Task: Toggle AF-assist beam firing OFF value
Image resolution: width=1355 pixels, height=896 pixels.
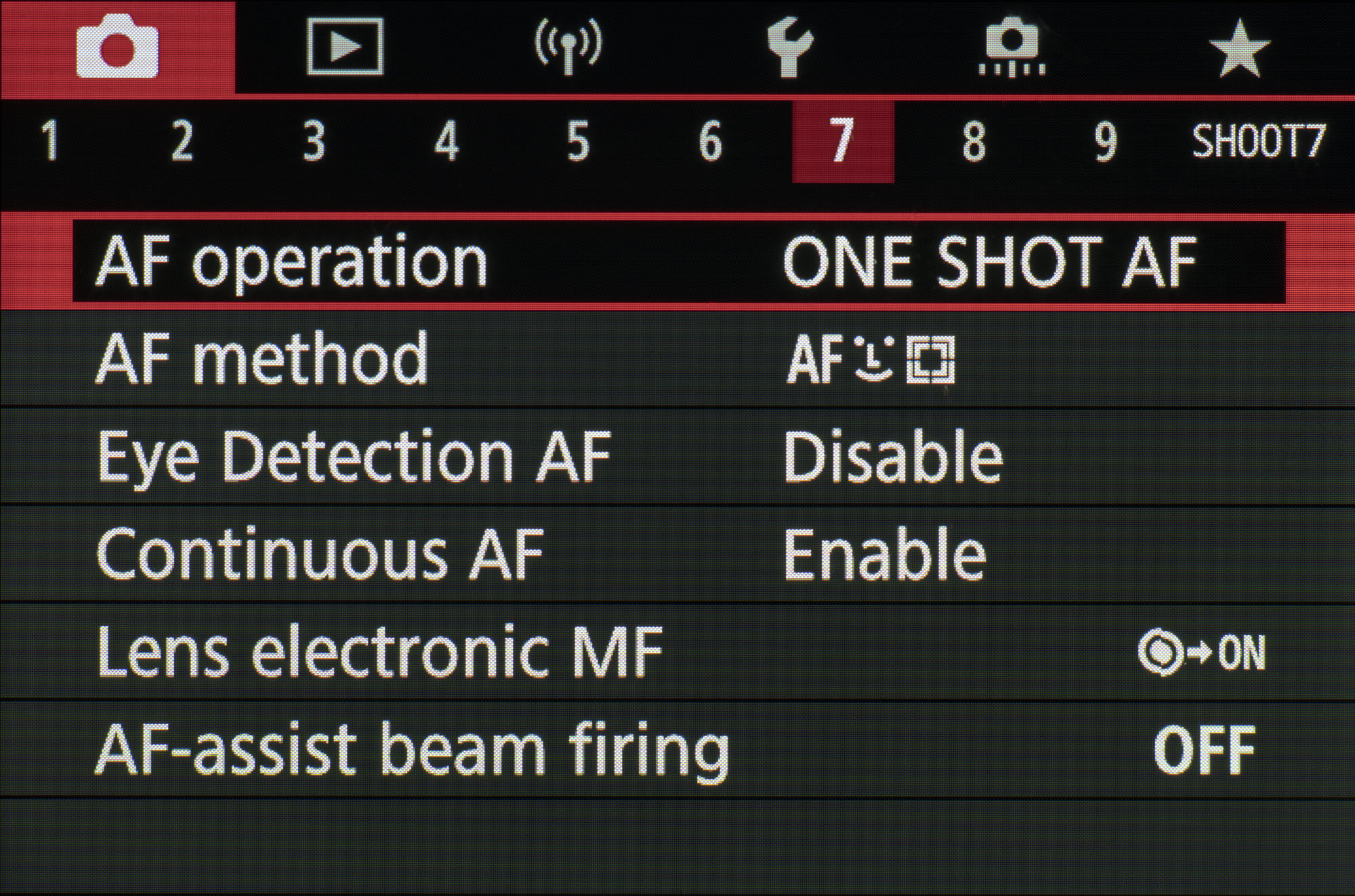Action: pos(1204,750)
